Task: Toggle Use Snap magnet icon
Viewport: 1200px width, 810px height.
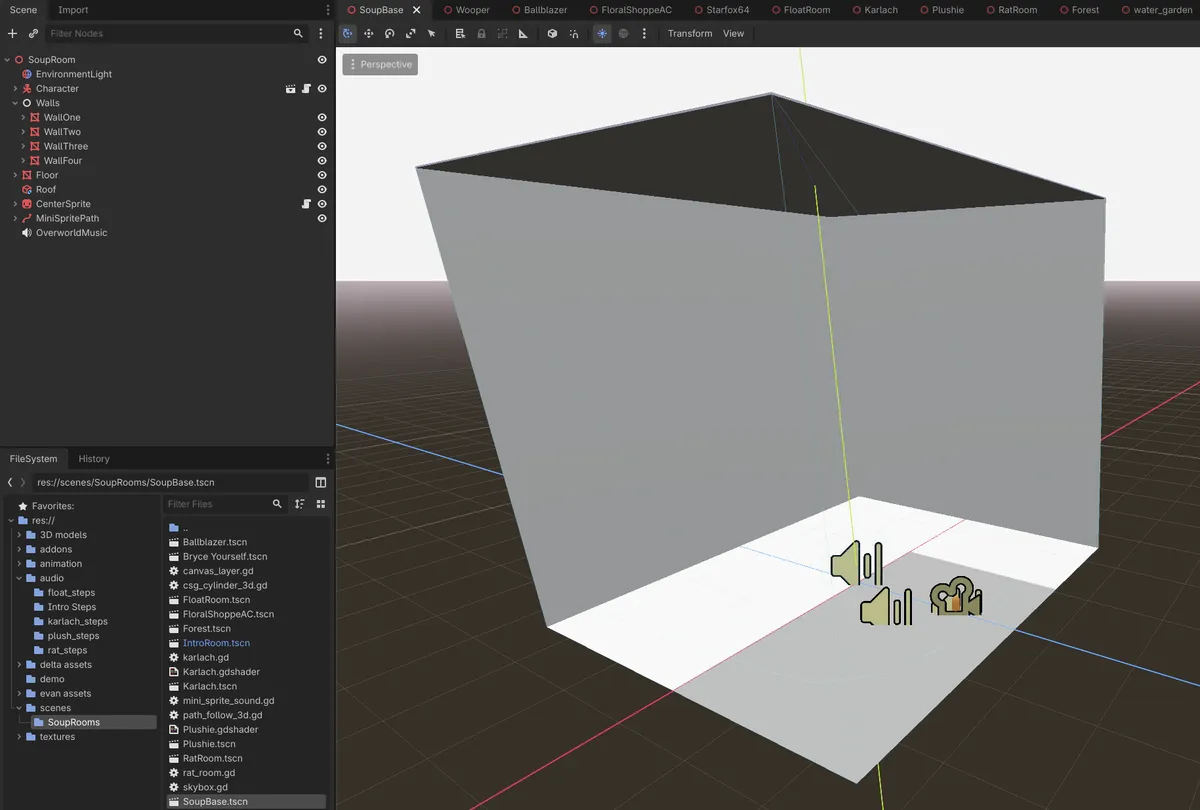Action: pyautogui.click(x=573, y=33)
